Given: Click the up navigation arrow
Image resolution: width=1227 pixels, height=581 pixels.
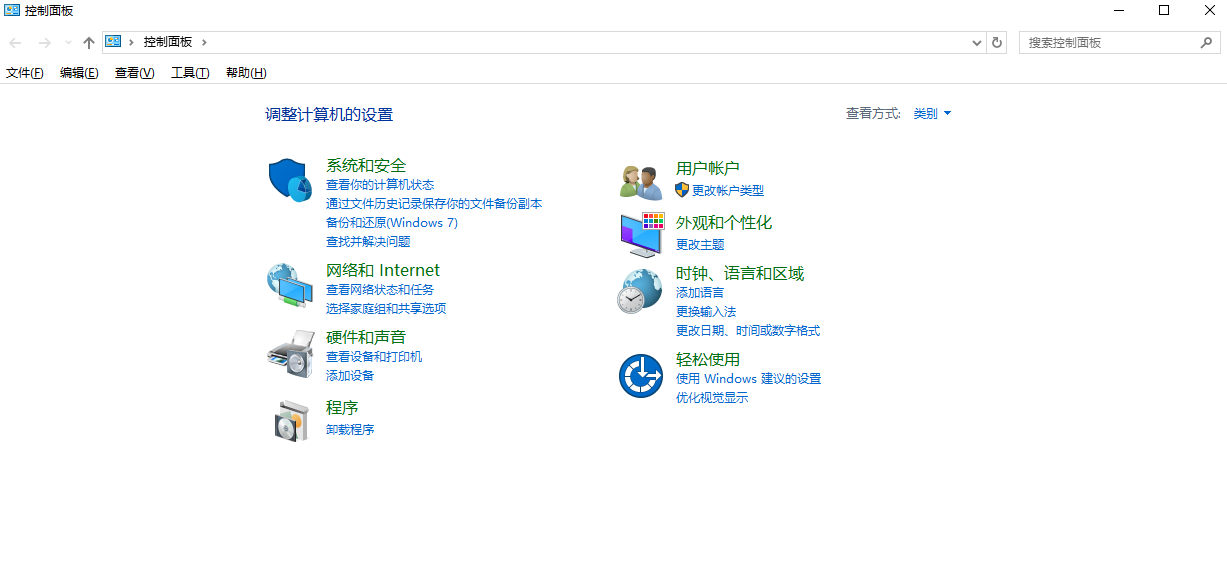Looking at the screenshot, I should [x=88, y=42].
